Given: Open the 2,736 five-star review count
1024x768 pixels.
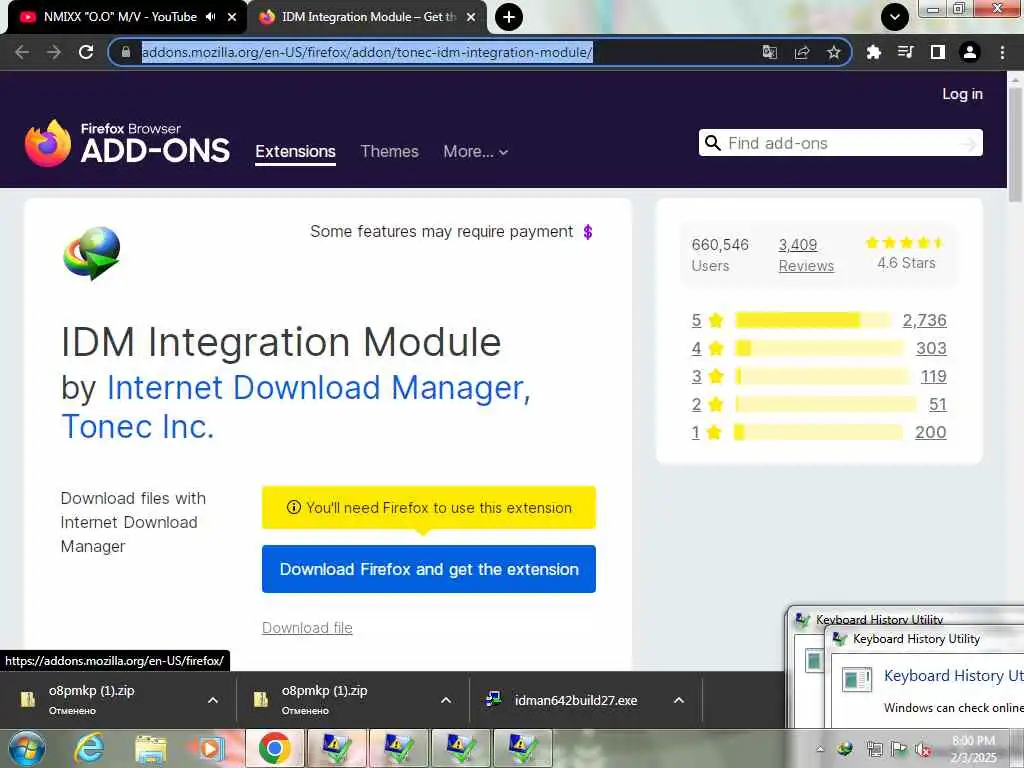Looking at the screenshot, I should pyautogui.click(x=924, y=320).
